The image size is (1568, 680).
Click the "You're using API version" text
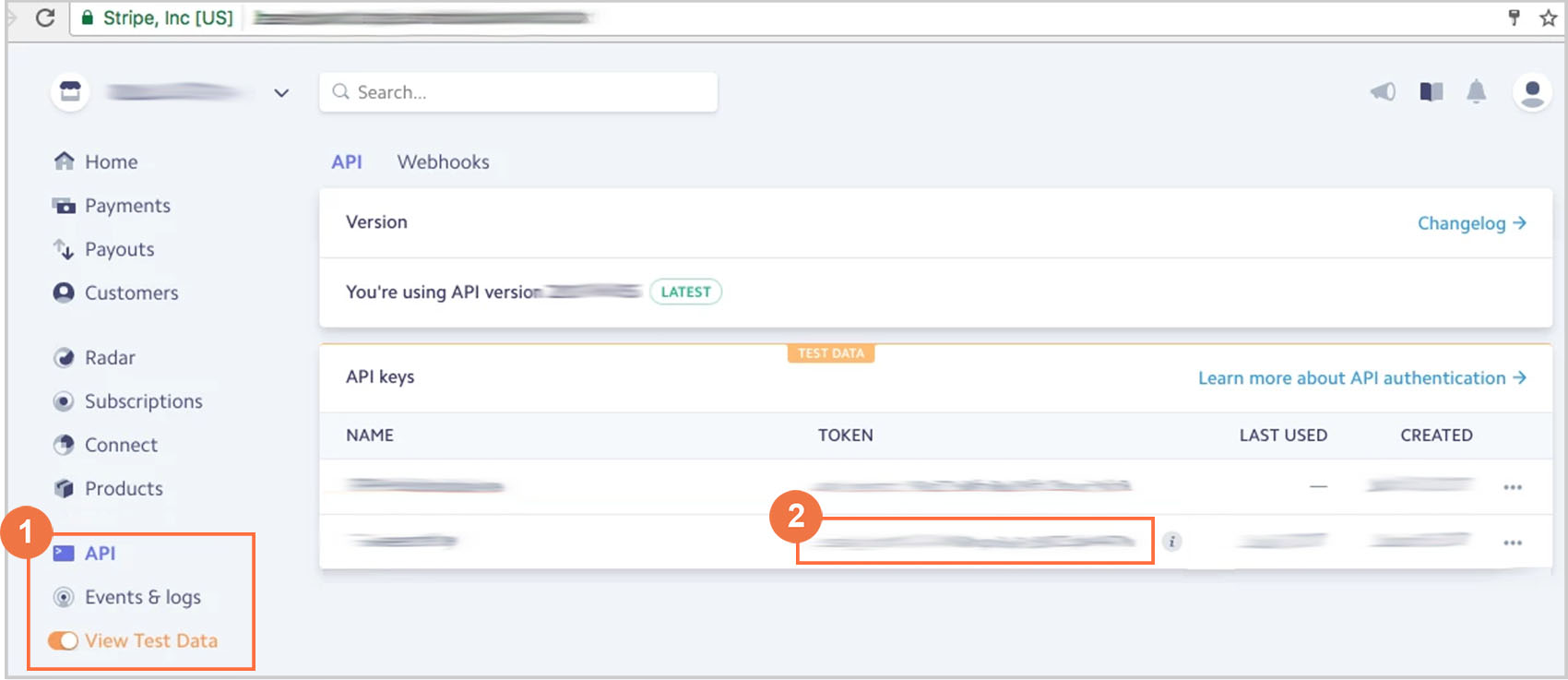444,292
